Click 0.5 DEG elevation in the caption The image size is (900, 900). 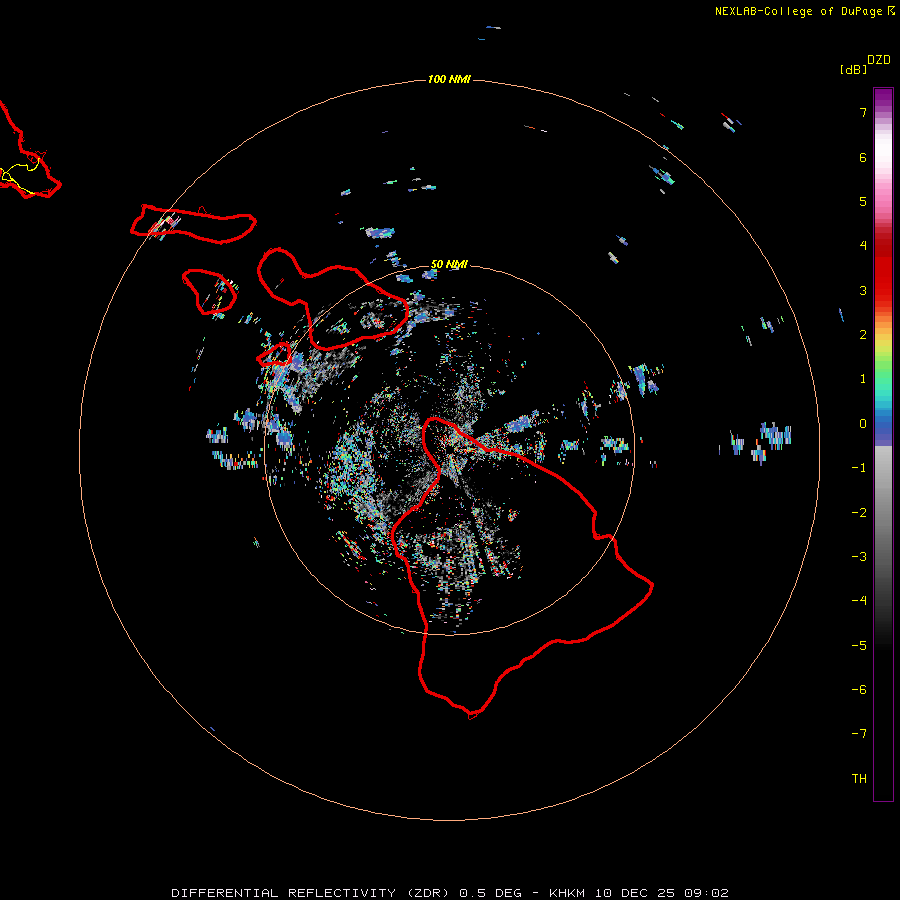coord(490,893)
